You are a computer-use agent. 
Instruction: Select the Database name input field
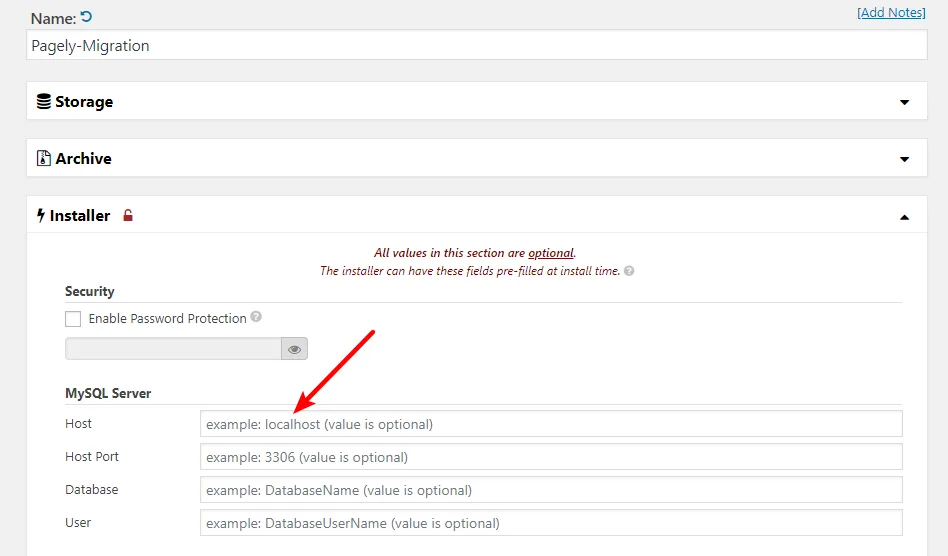pyautogui.click(x=551, y=490)
